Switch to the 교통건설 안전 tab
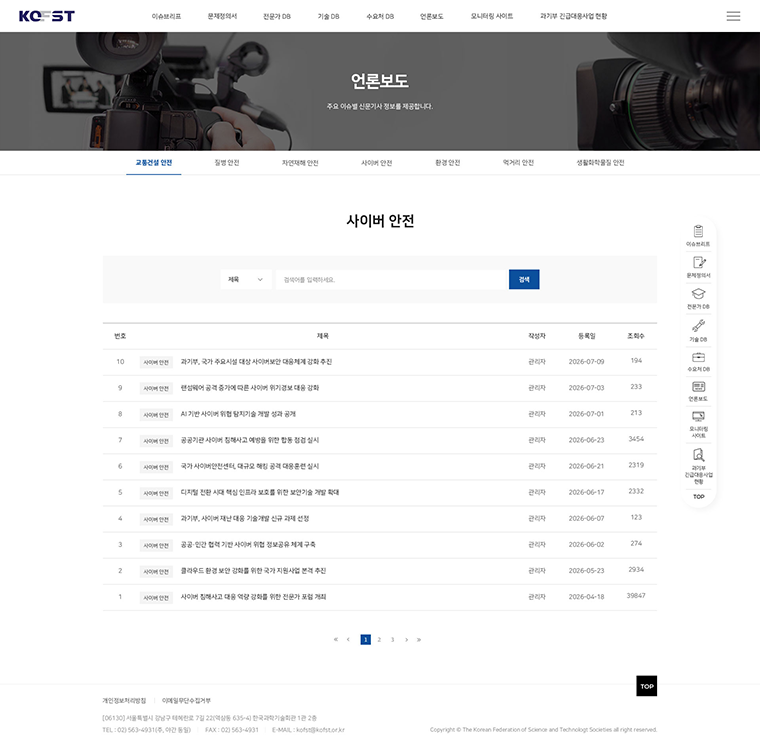Image resolution: width=760 pixels, height=748 pixels. pos(154,162)
